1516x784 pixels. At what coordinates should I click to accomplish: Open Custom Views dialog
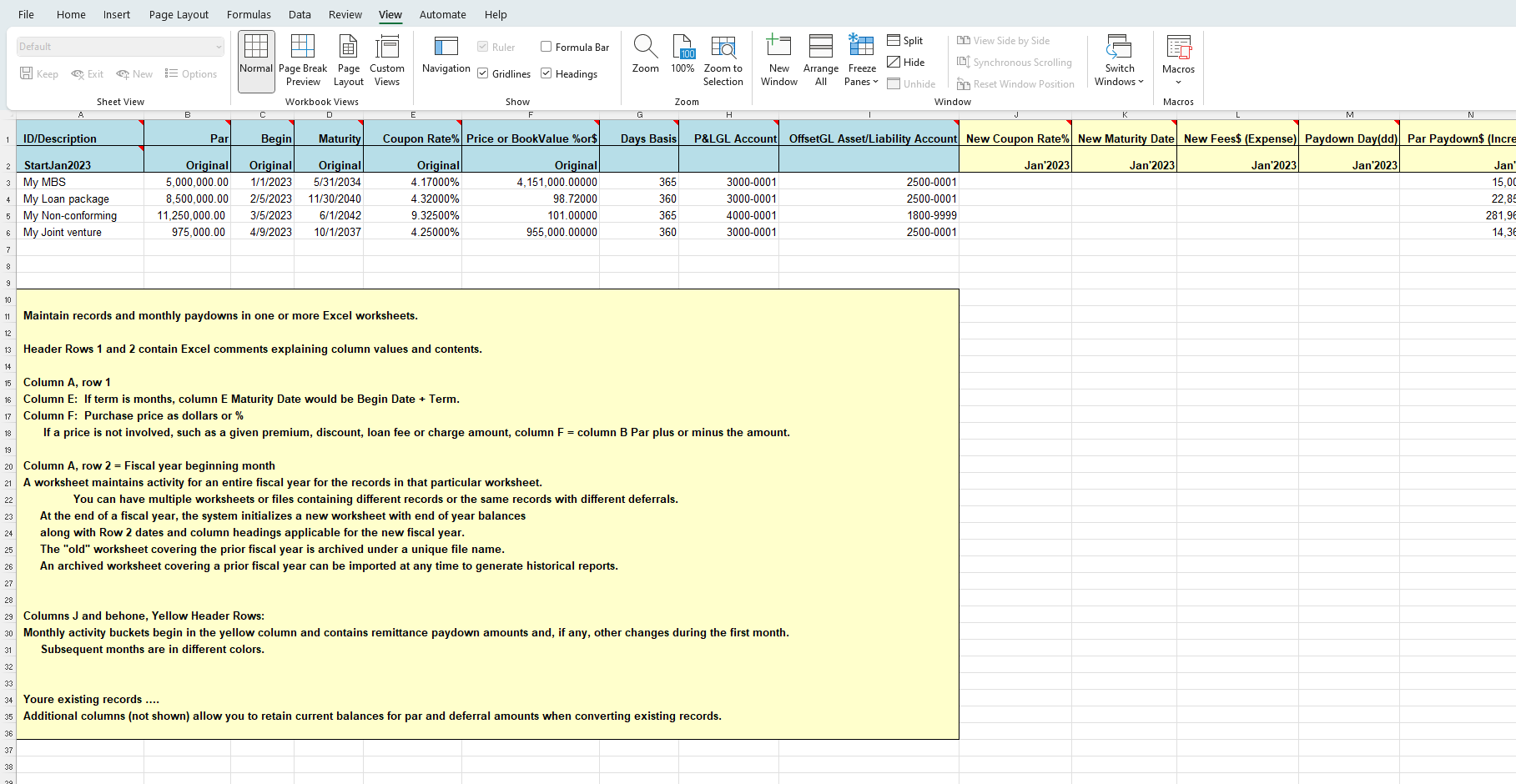pos(387,61)
